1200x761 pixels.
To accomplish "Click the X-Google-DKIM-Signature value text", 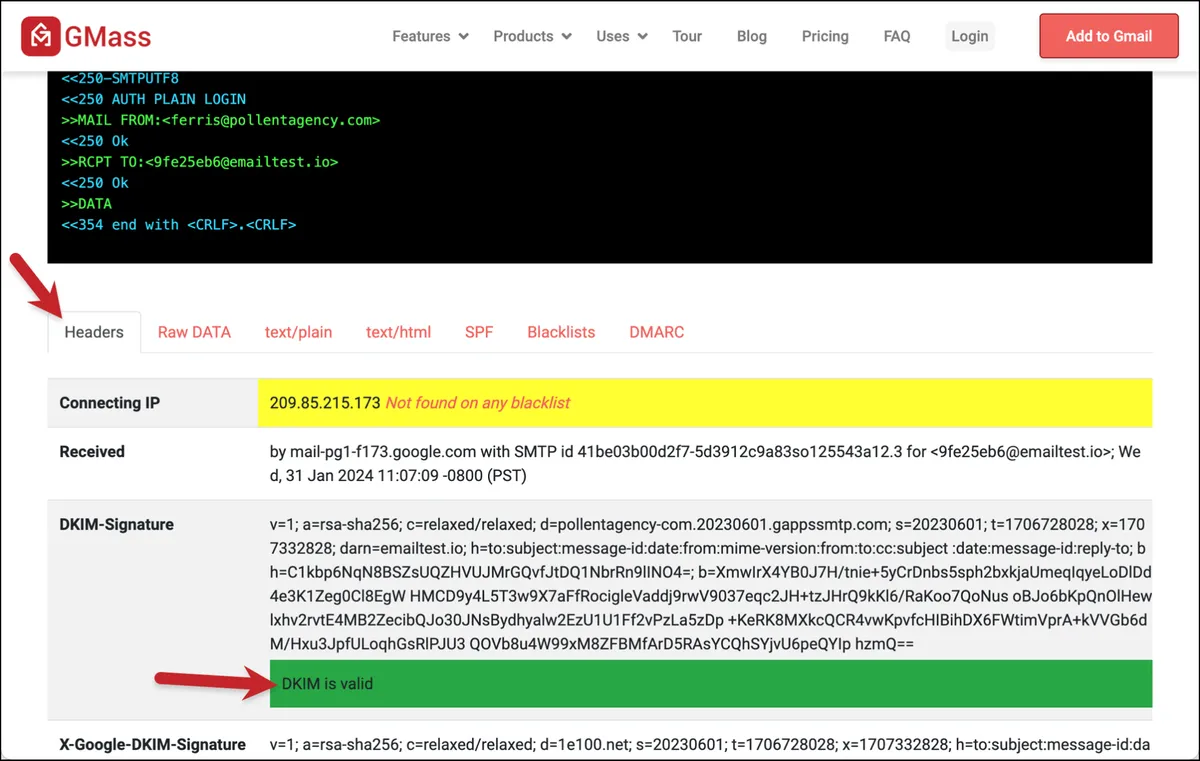I will 710,744.
